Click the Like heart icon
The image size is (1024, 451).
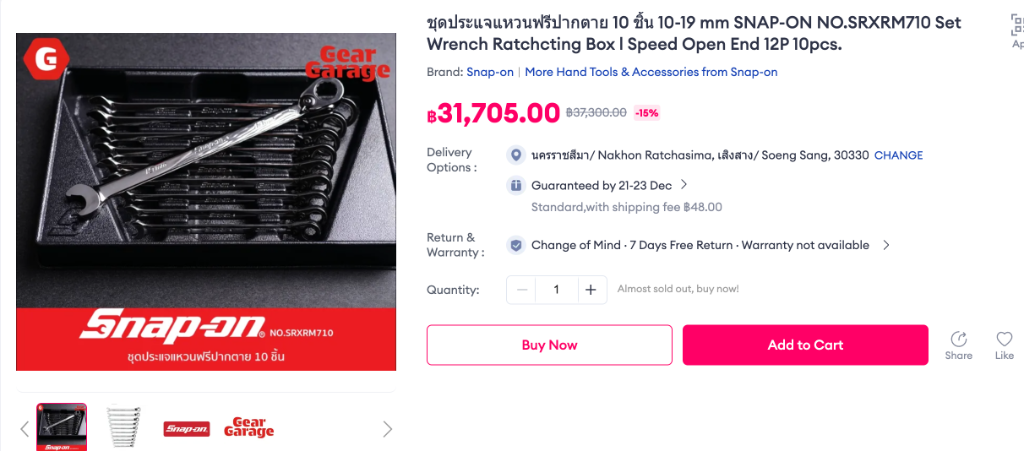click(1004, 339)
